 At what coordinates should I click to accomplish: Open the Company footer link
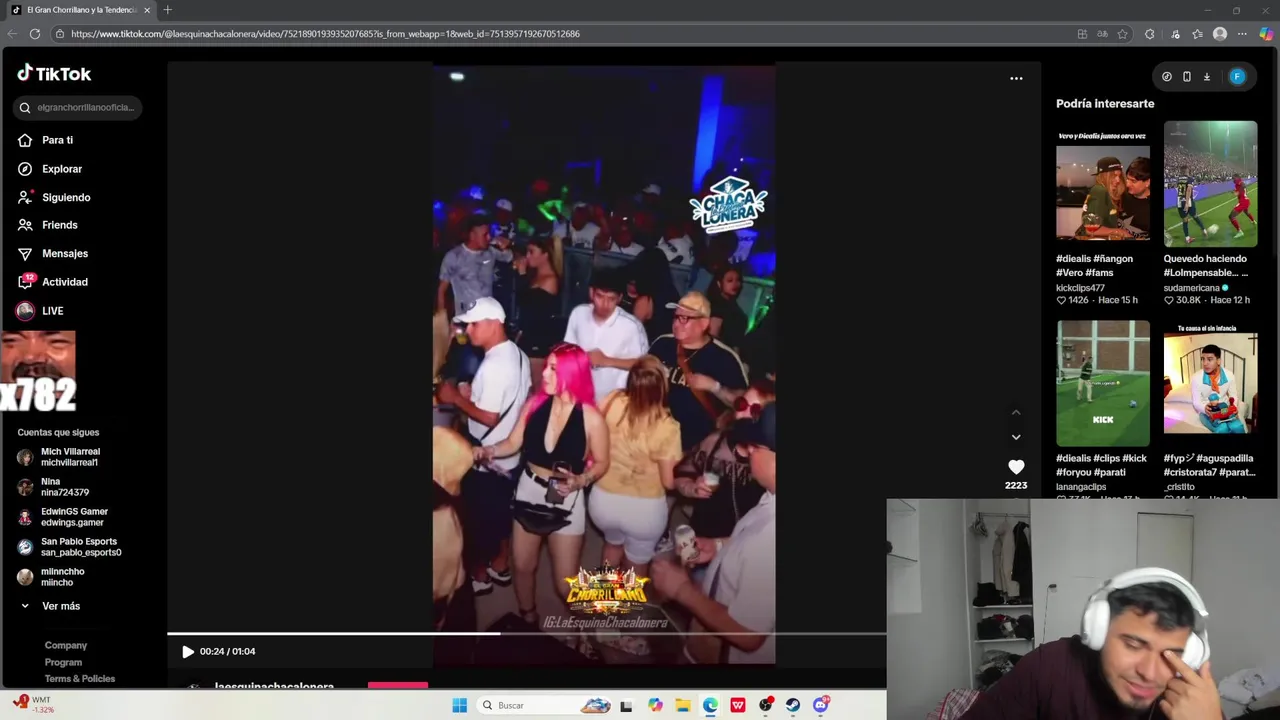tap(66, 645)
